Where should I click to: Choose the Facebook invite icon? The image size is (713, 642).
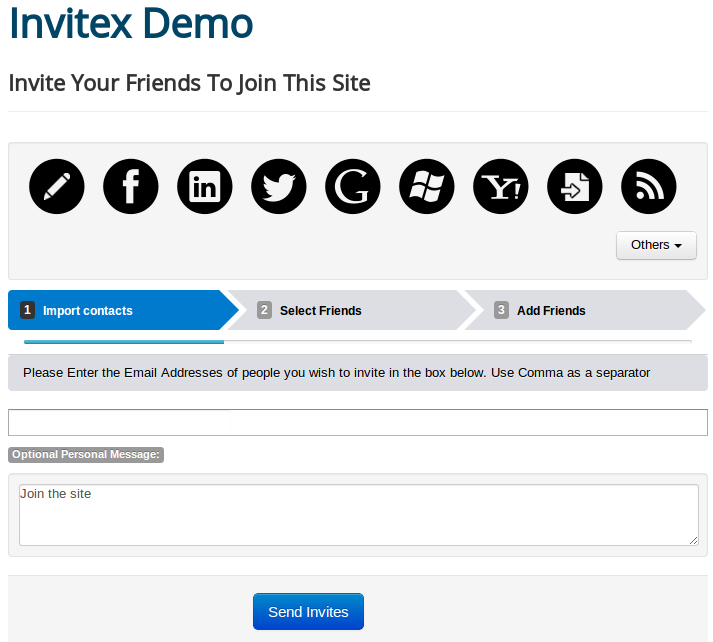click(x=131, y=186)
